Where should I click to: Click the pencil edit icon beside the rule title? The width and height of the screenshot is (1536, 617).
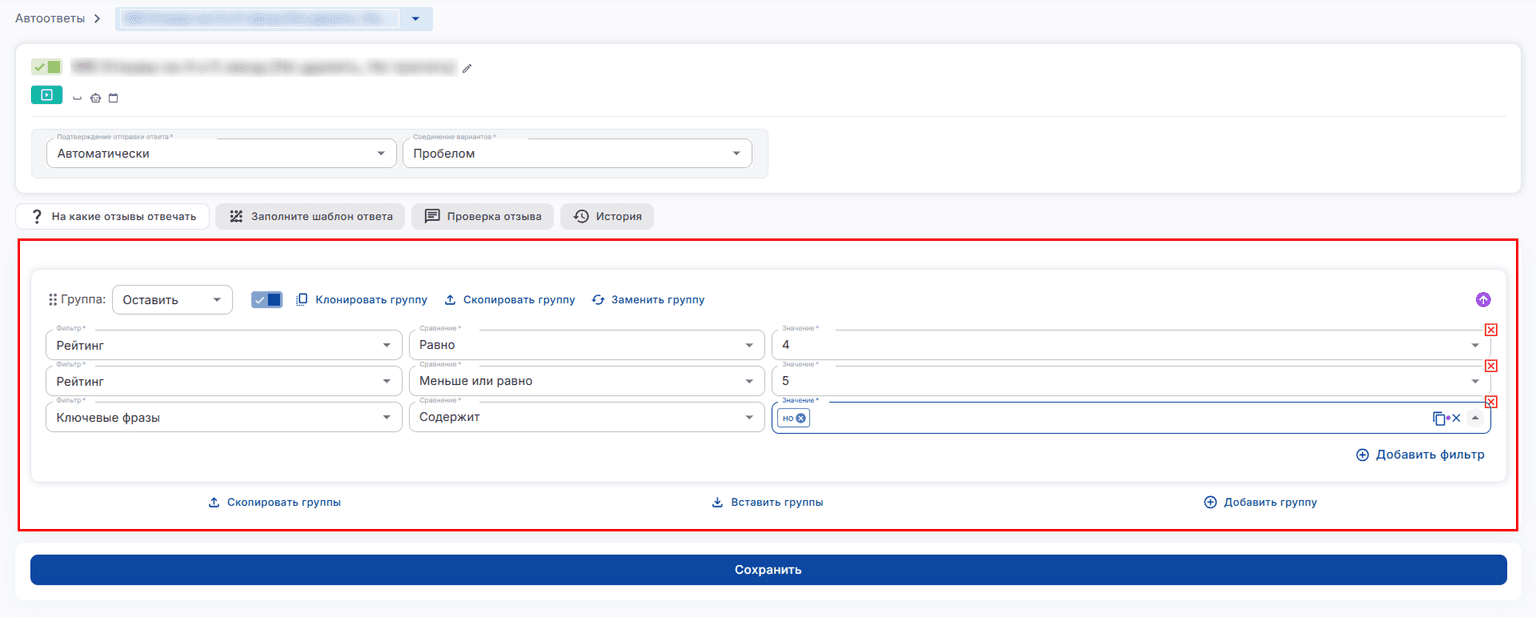(466, 69)
